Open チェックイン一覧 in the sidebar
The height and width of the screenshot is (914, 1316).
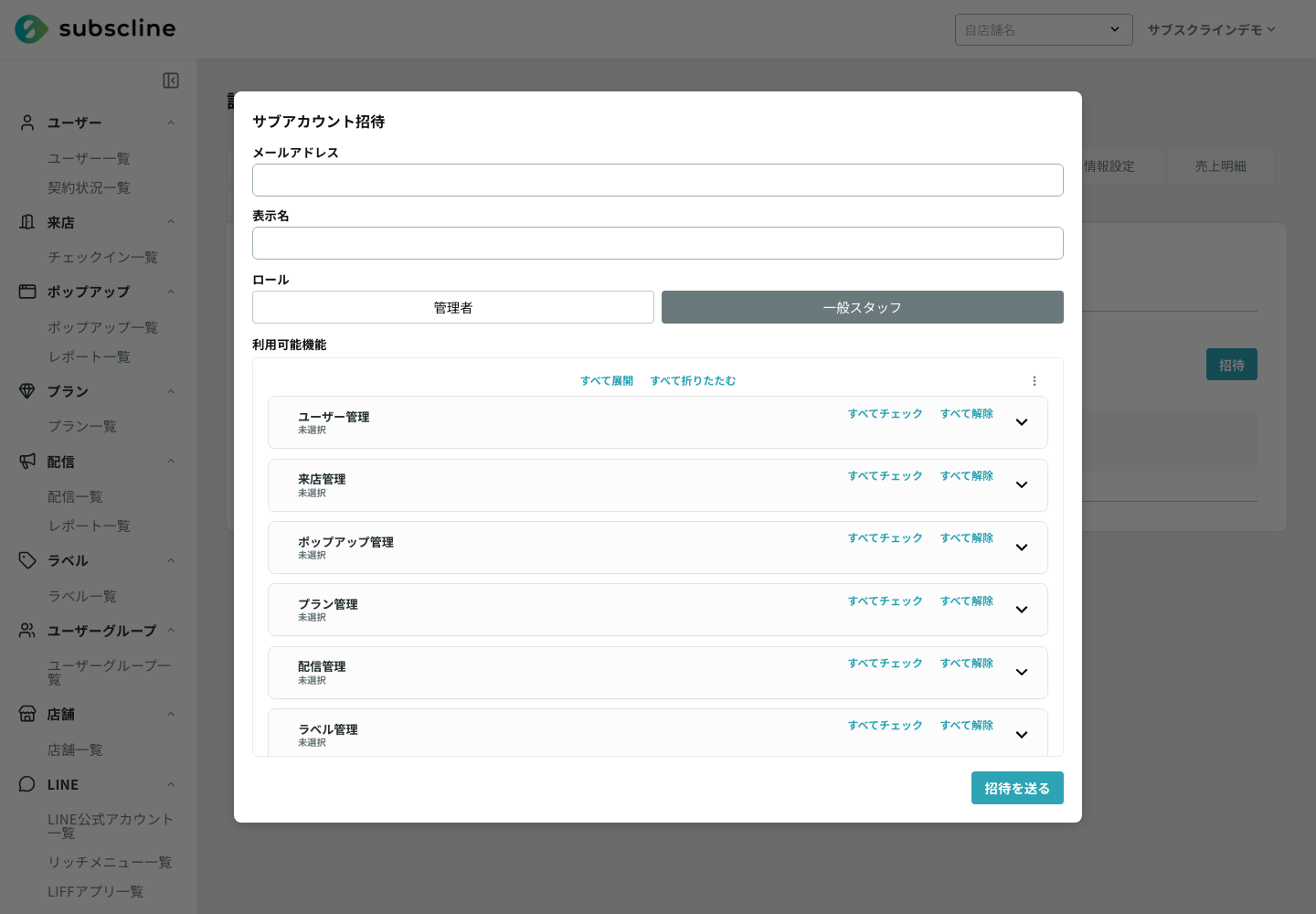coord(102,257)
